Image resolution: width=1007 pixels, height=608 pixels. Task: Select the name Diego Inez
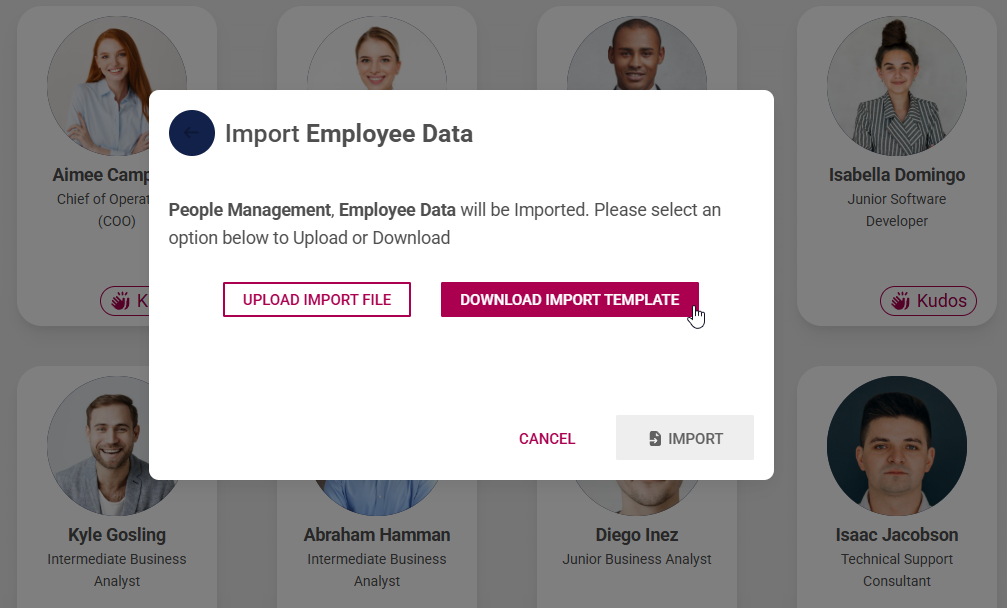(x=637, y=534)
